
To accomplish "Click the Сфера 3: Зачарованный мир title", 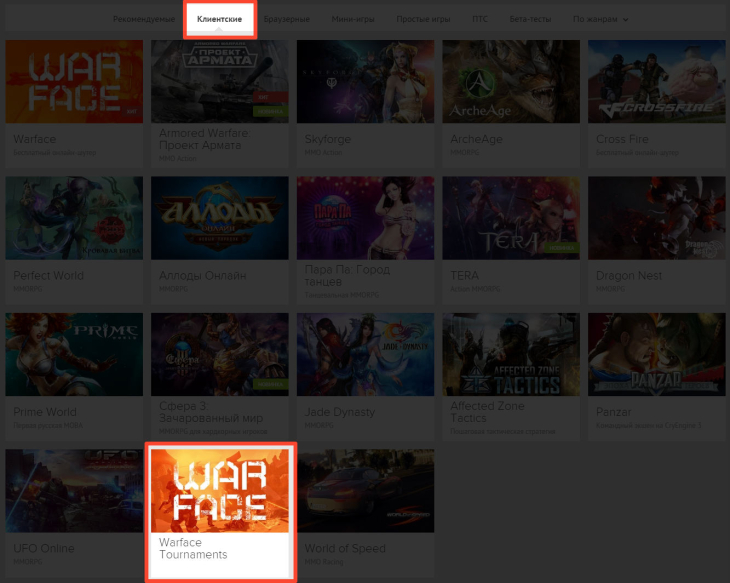I will [211, 412].
